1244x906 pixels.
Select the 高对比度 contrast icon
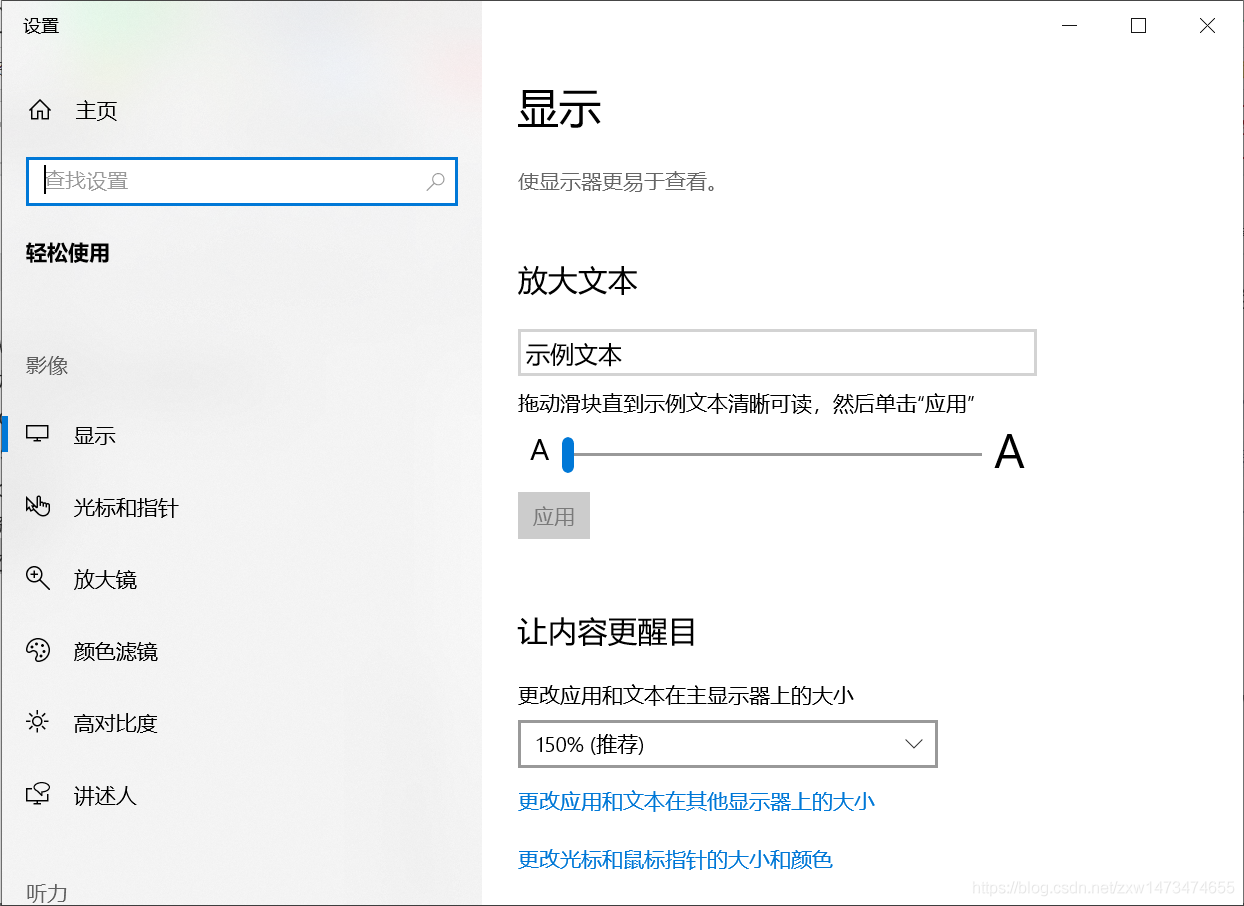coord(38,722)
